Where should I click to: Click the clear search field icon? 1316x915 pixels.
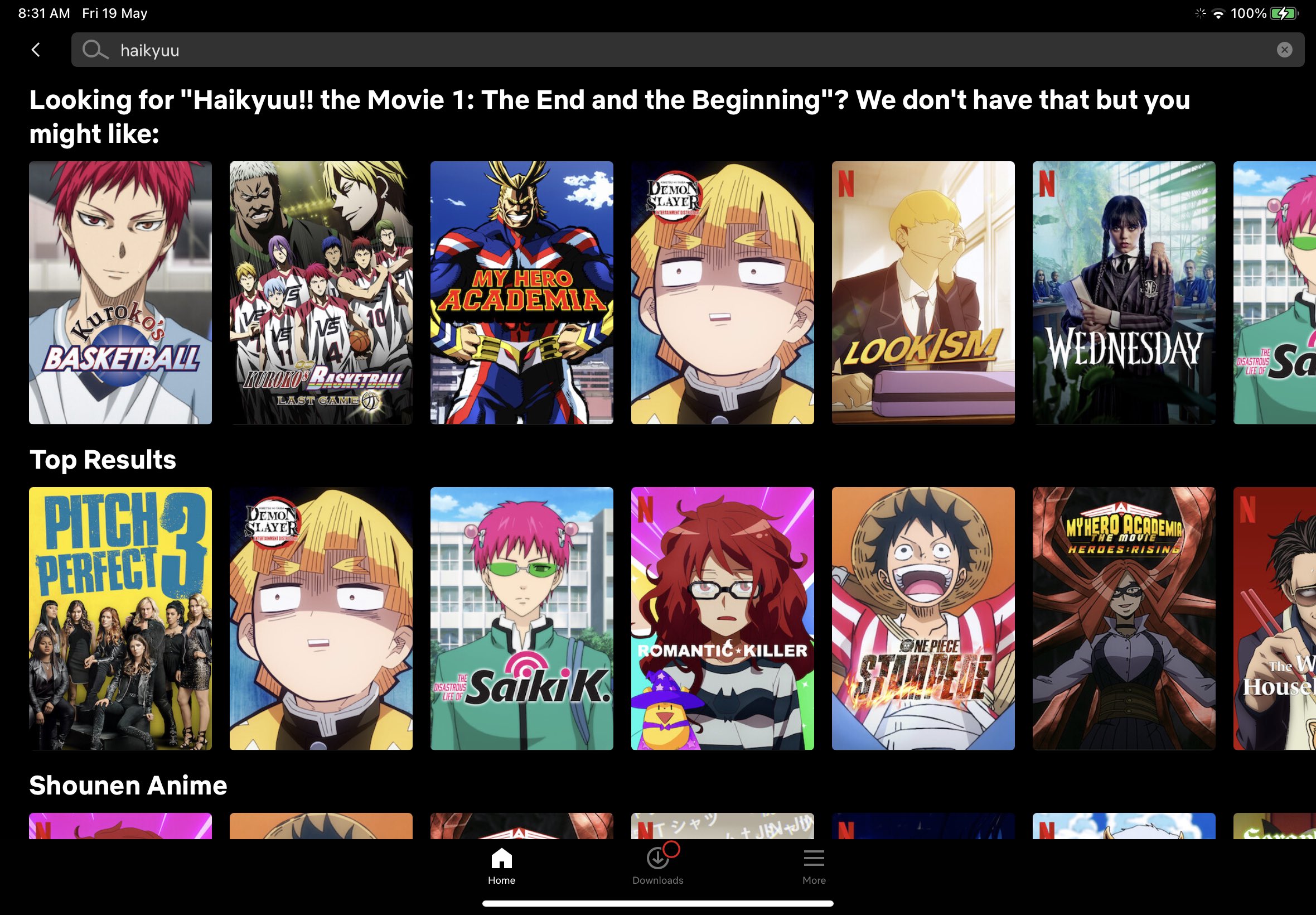pyautogui.click(x=1284, y=50)
